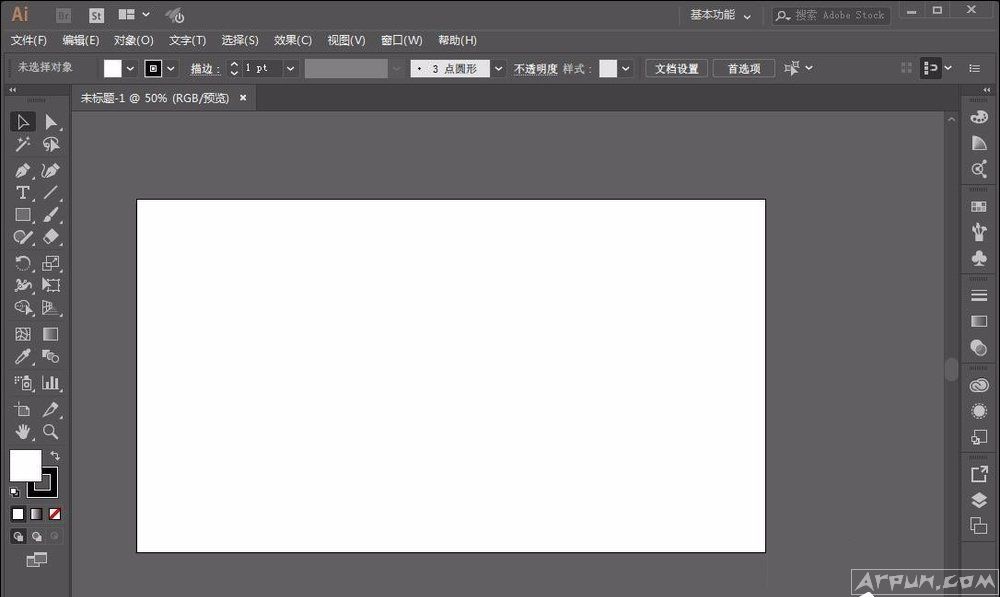1000x597 pixels.
Task: Swap fill and stroke colors arrow
Action: pyautogui.click(x=56, y=456)
